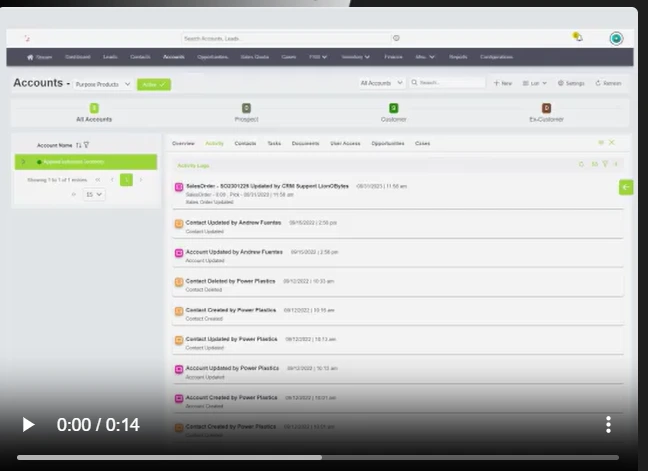Click the Contact Deleted activity icon
The height and width of the screenshot is (471, 648).
[x=179, y=282]
